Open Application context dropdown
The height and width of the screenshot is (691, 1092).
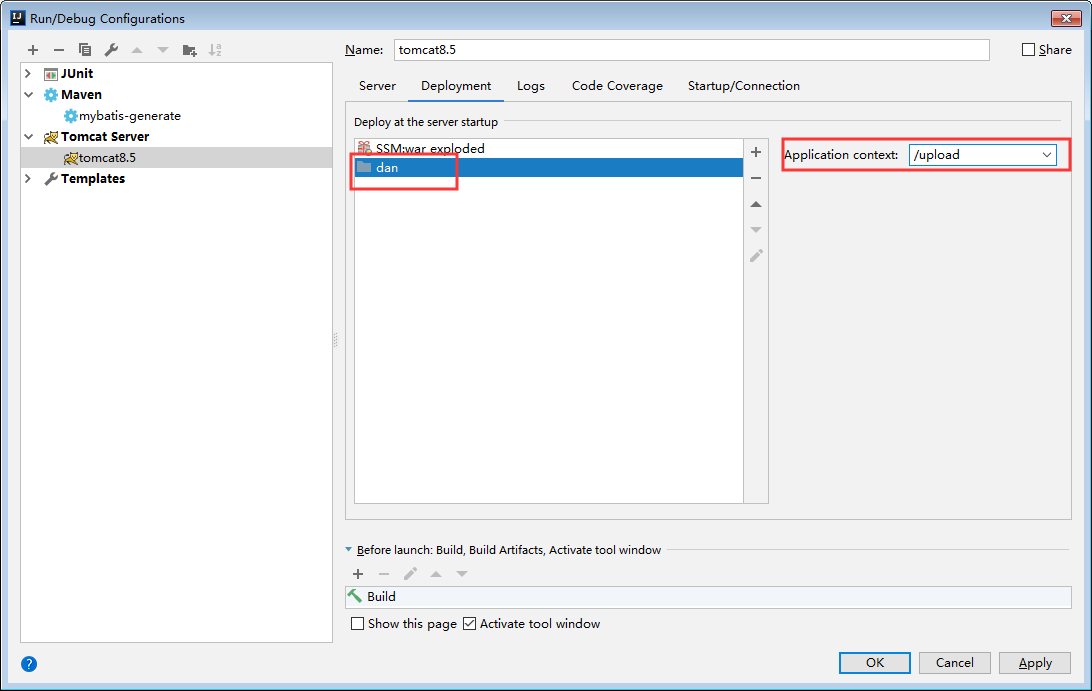[1047, 155]
